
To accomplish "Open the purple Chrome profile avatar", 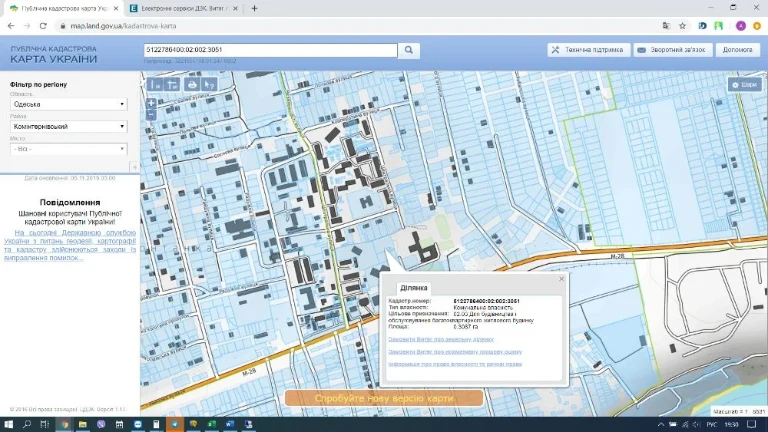I will tap(741, 26).
